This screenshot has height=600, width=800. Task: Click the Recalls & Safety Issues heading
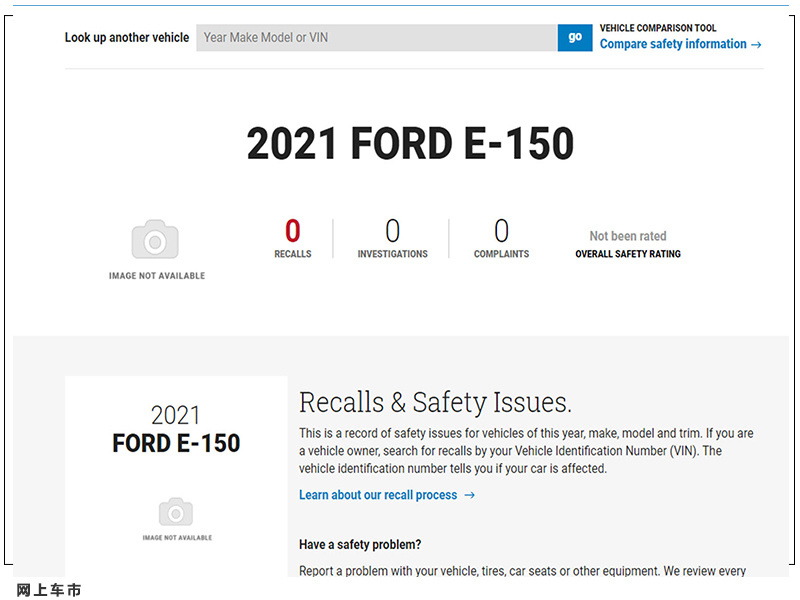tap(435, 403)
